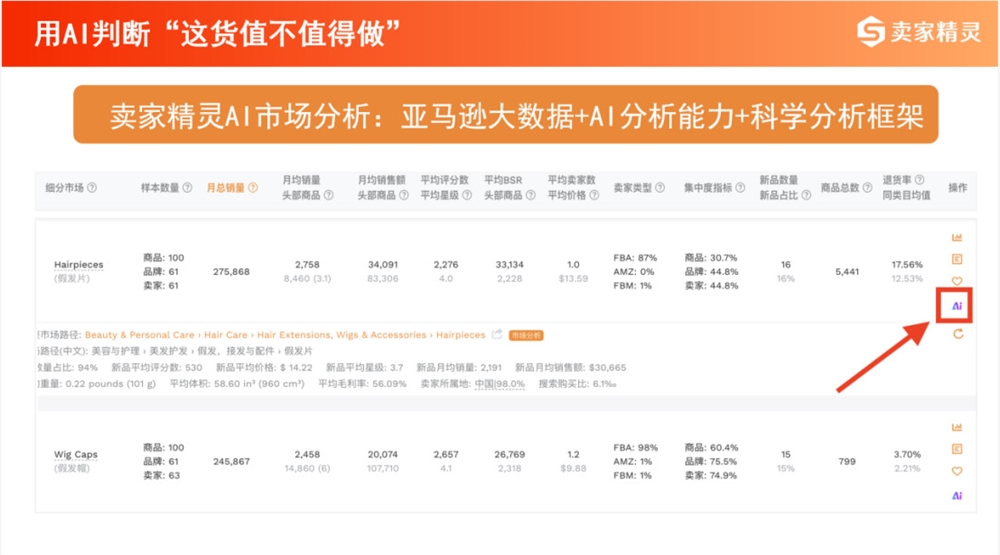Click the 样本数量 column header
This screenshot has width=1000, height=555.
pos(160,188)
